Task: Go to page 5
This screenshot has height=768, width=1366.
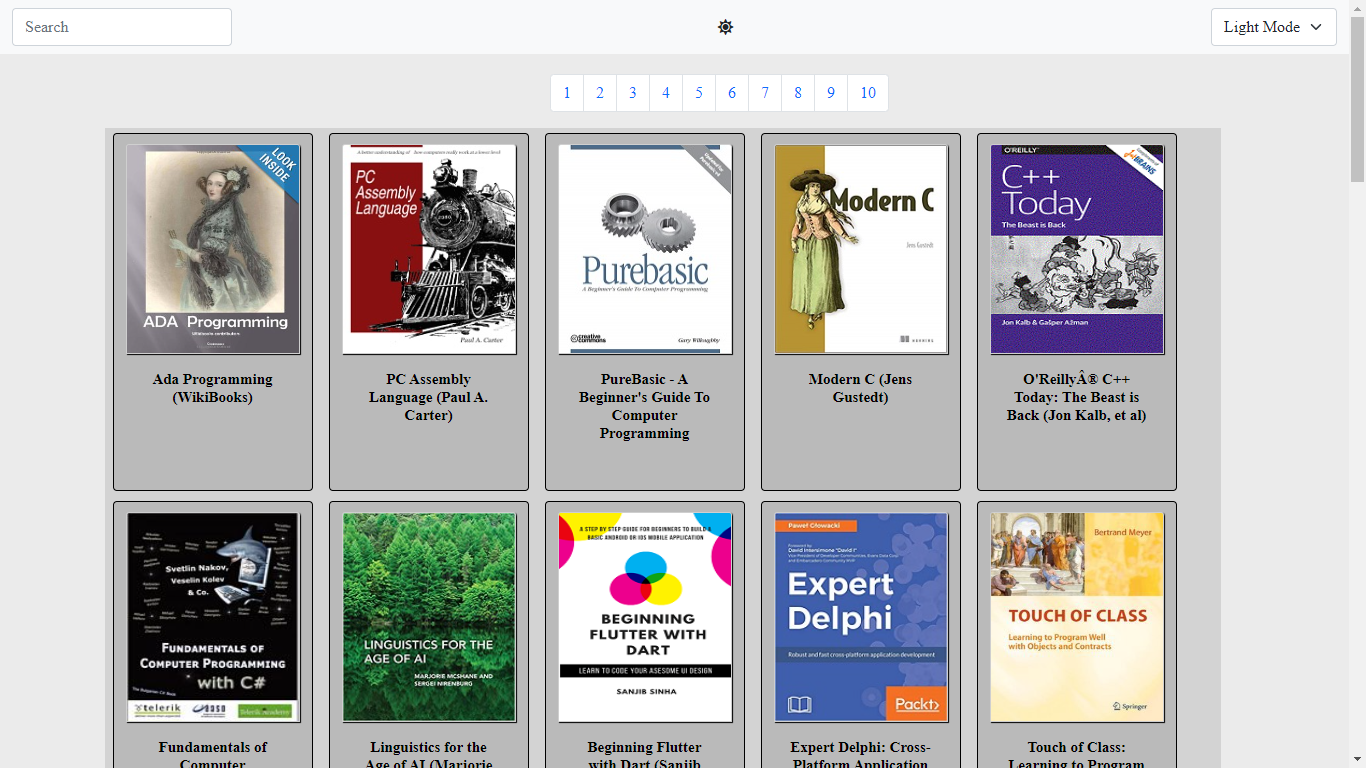Action: (x=699, y=93)
